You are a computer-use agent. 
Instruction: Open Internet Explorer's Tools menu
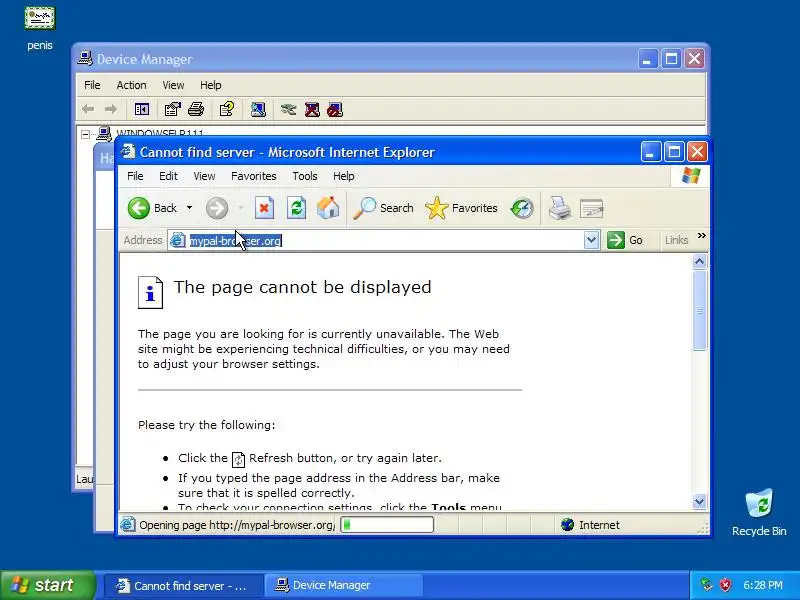tap(305, 176)
